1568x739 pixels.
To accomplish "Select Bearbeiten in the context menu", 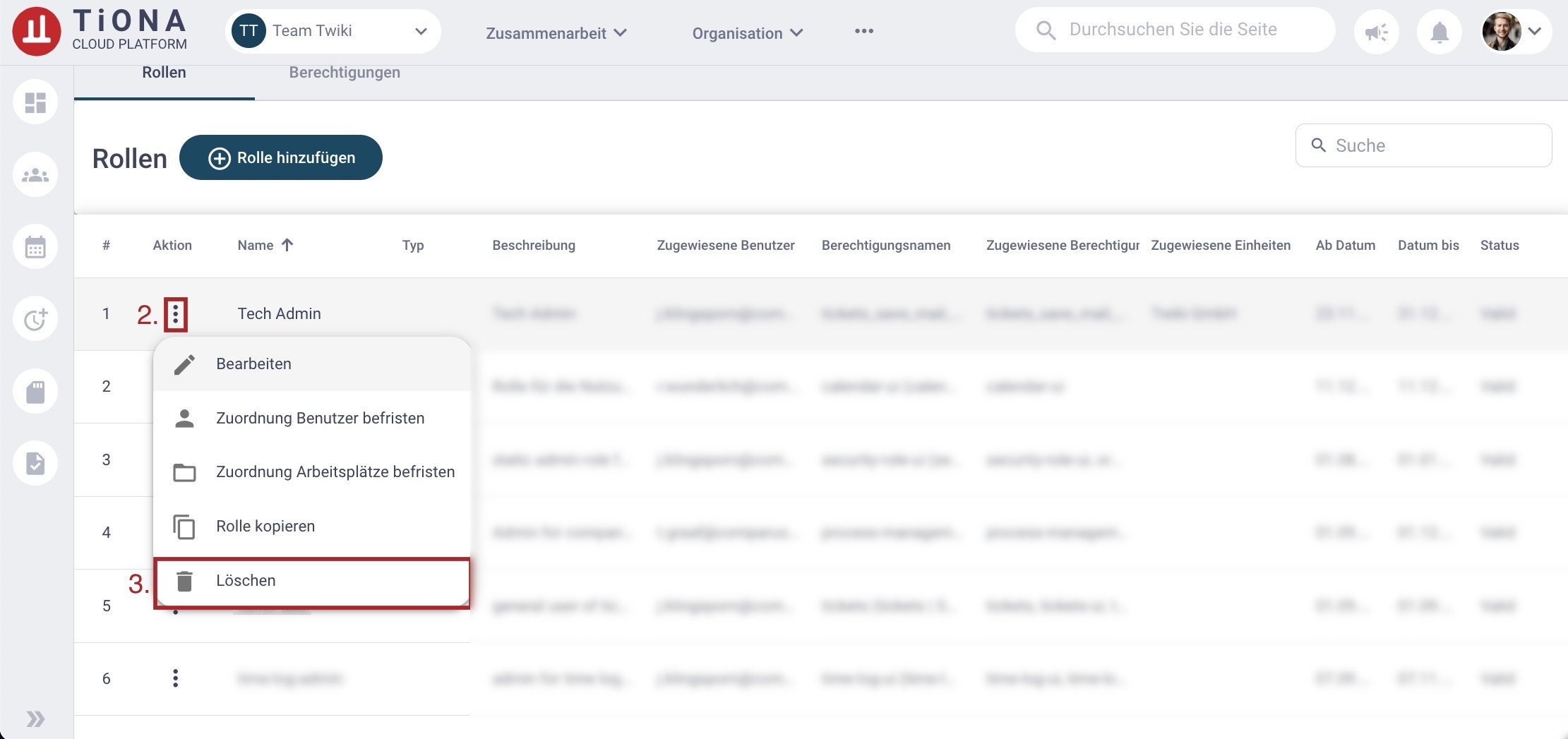I will pyautogui.click(x=311, y=364).
